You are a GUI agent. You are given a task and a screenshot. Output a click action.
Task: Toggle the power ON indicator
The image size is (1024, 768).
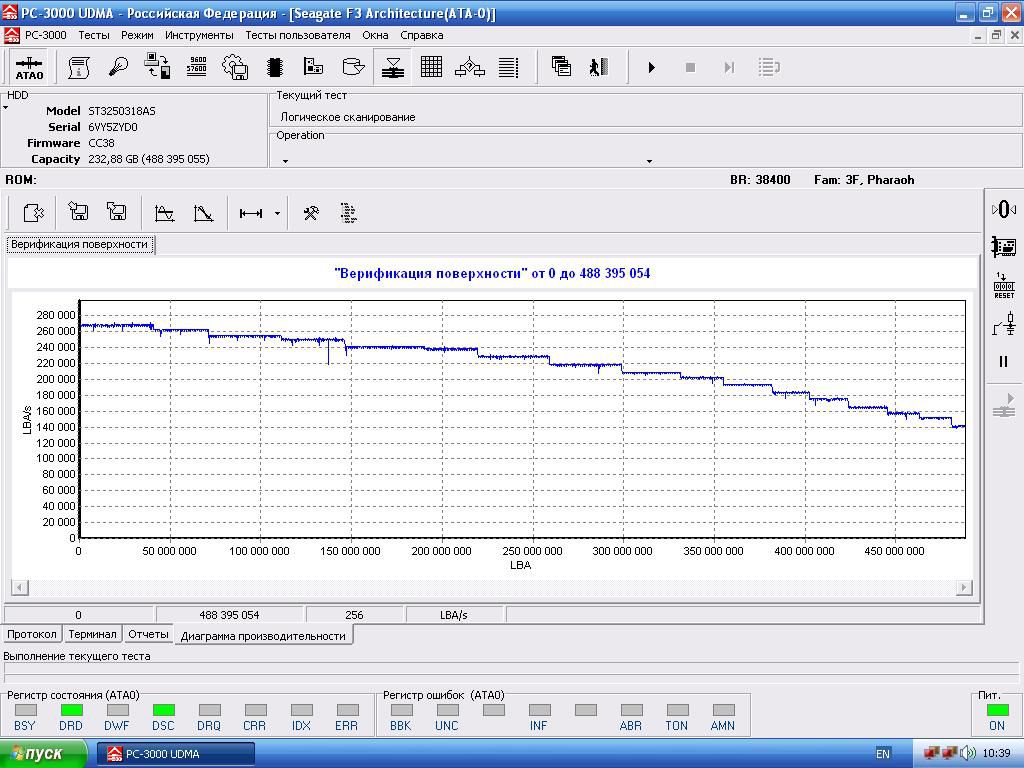pyautogui.click(x=997, y=710)
